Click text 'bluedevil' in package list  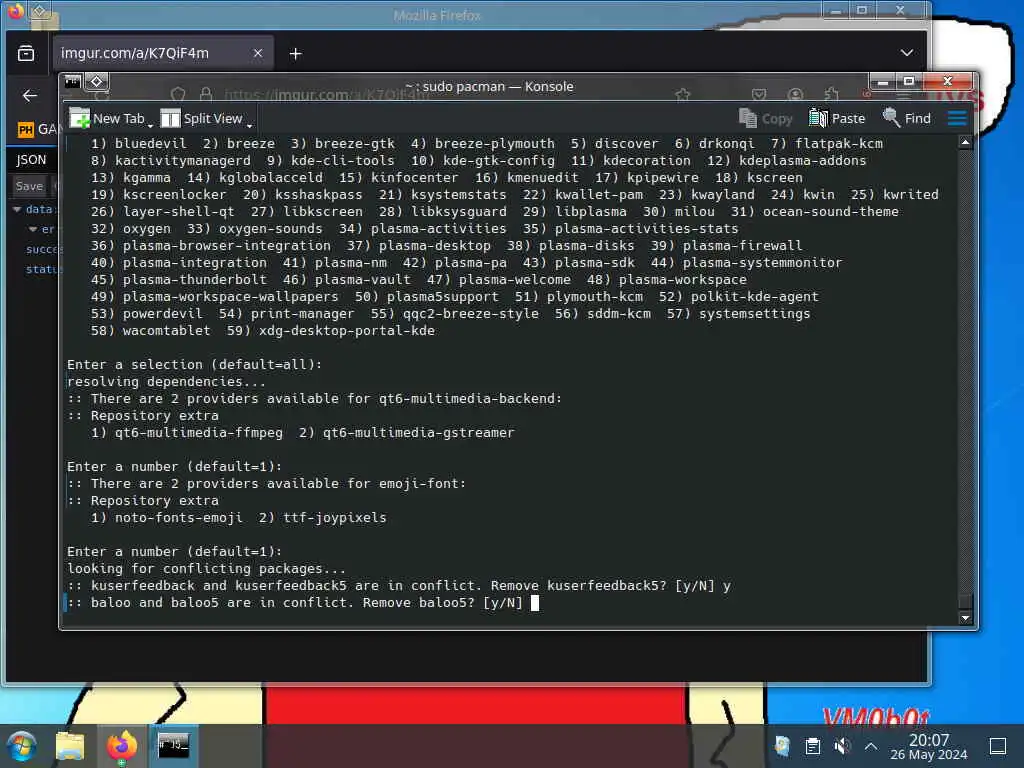(x=151, y=143)
